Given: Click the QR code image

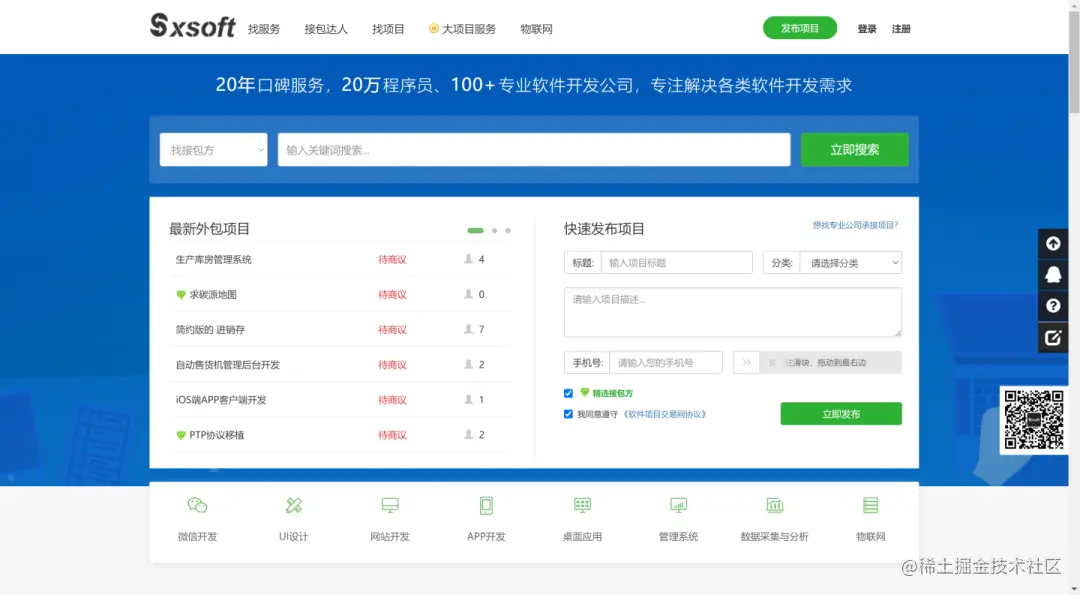Looking at the screenshot, I should pyautogui.click(x=1034, y=419).
